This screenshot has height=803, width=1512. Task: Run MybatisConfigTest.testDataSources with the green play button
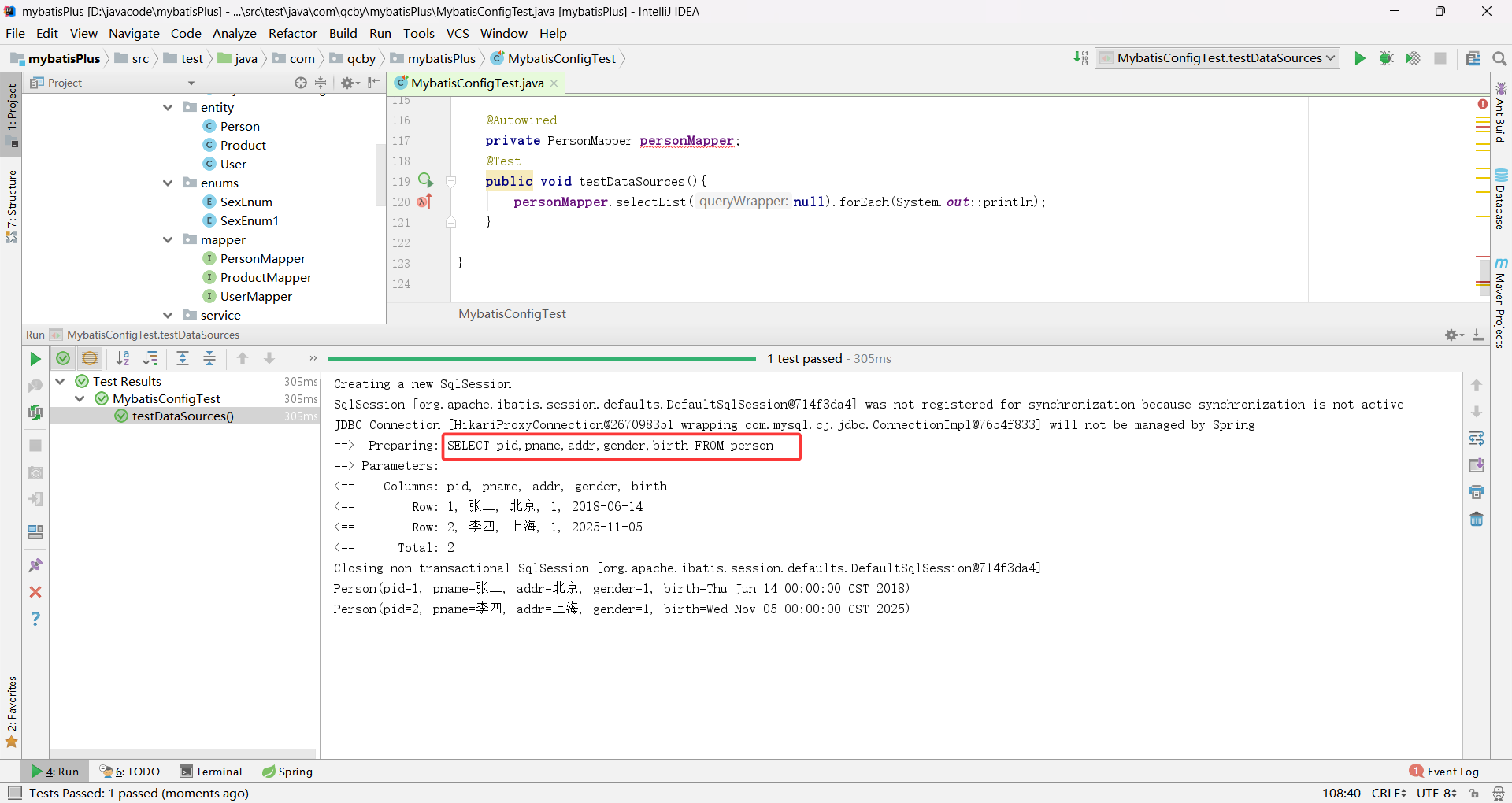pos(1359,58)
